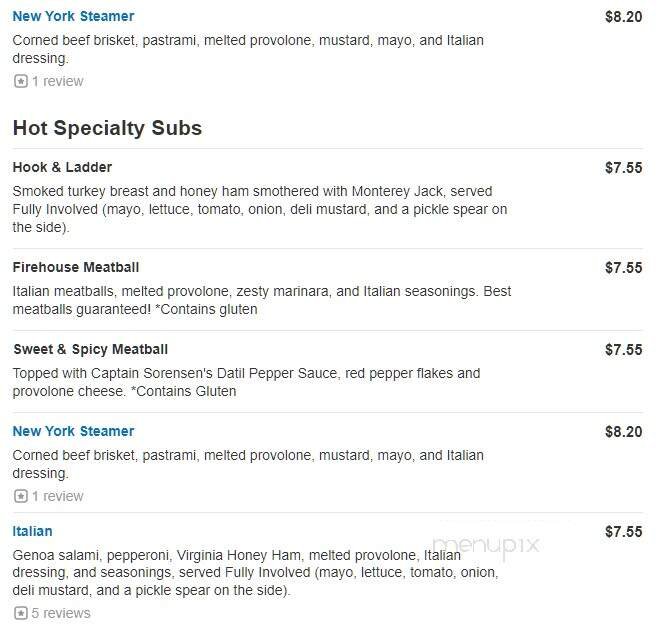
Task: Click the price next to Firehouse Meatball
Action: tap(623, 268)
